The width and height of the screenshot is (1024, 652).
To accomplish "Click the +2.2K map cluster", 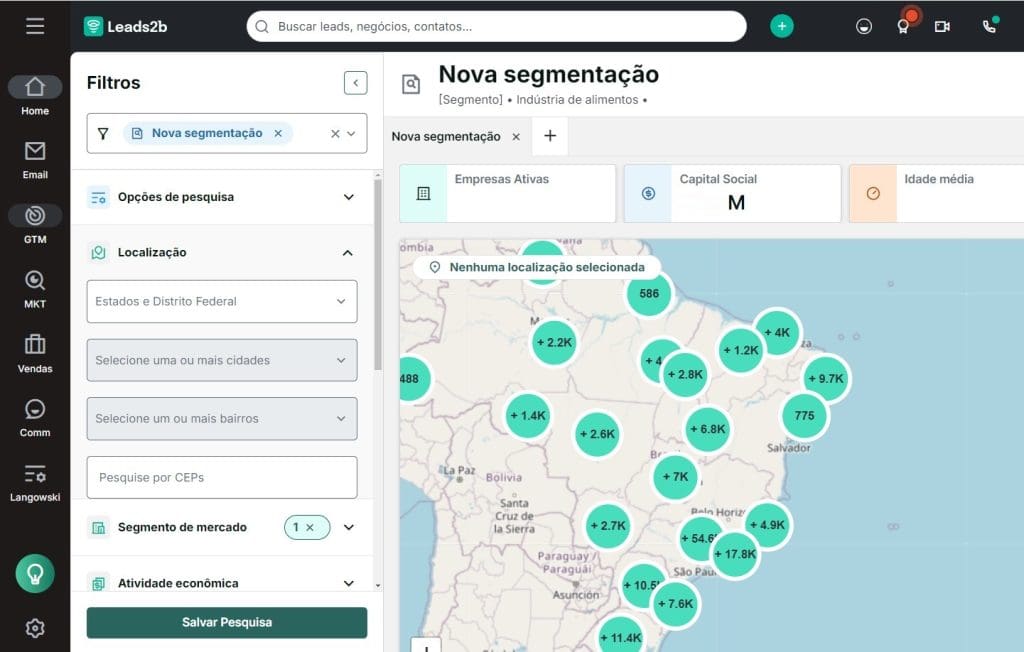I will (554, 342).
